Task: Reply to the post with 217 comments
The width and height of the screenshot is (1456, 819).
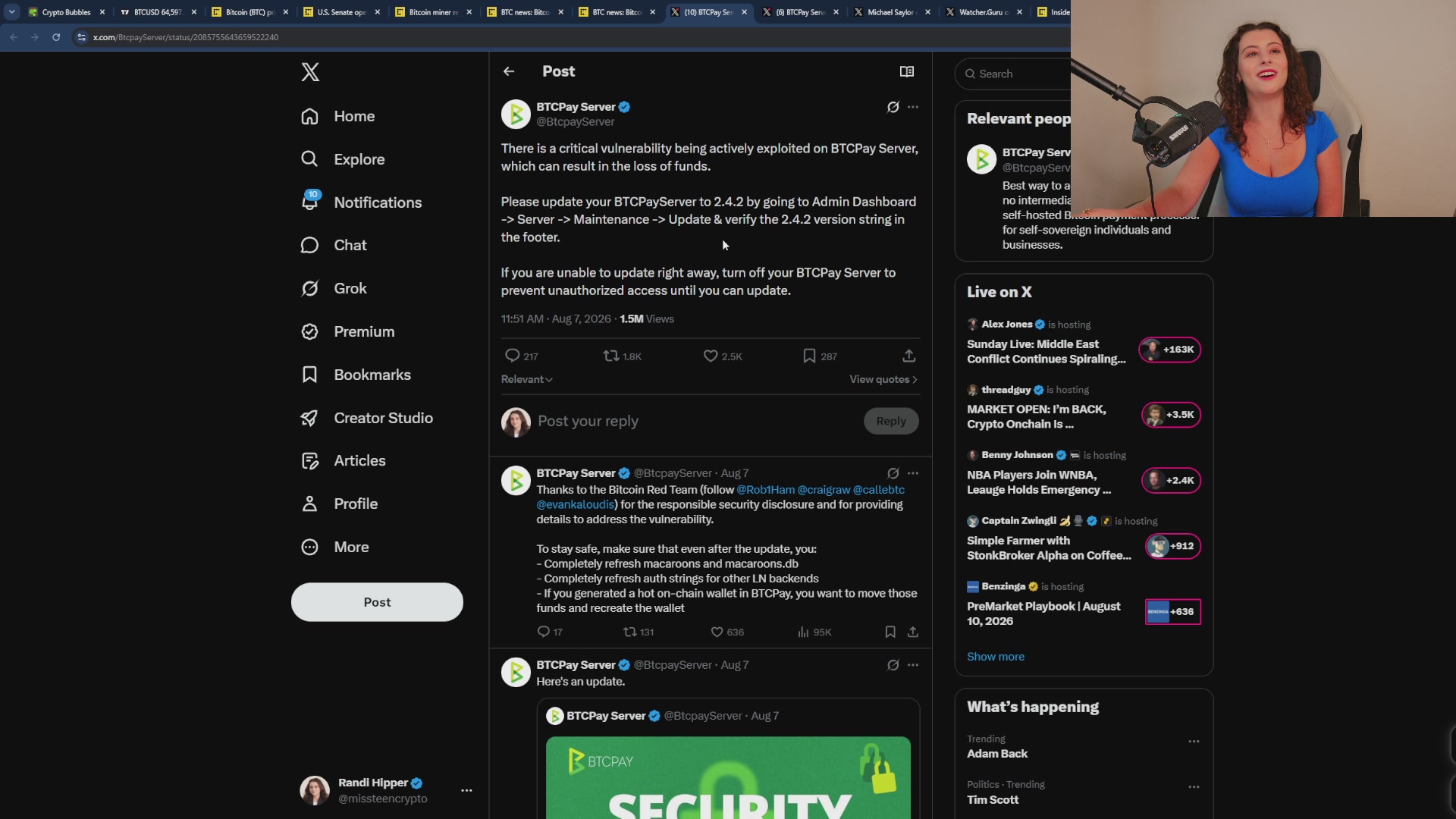Action: tap(521, 356)
